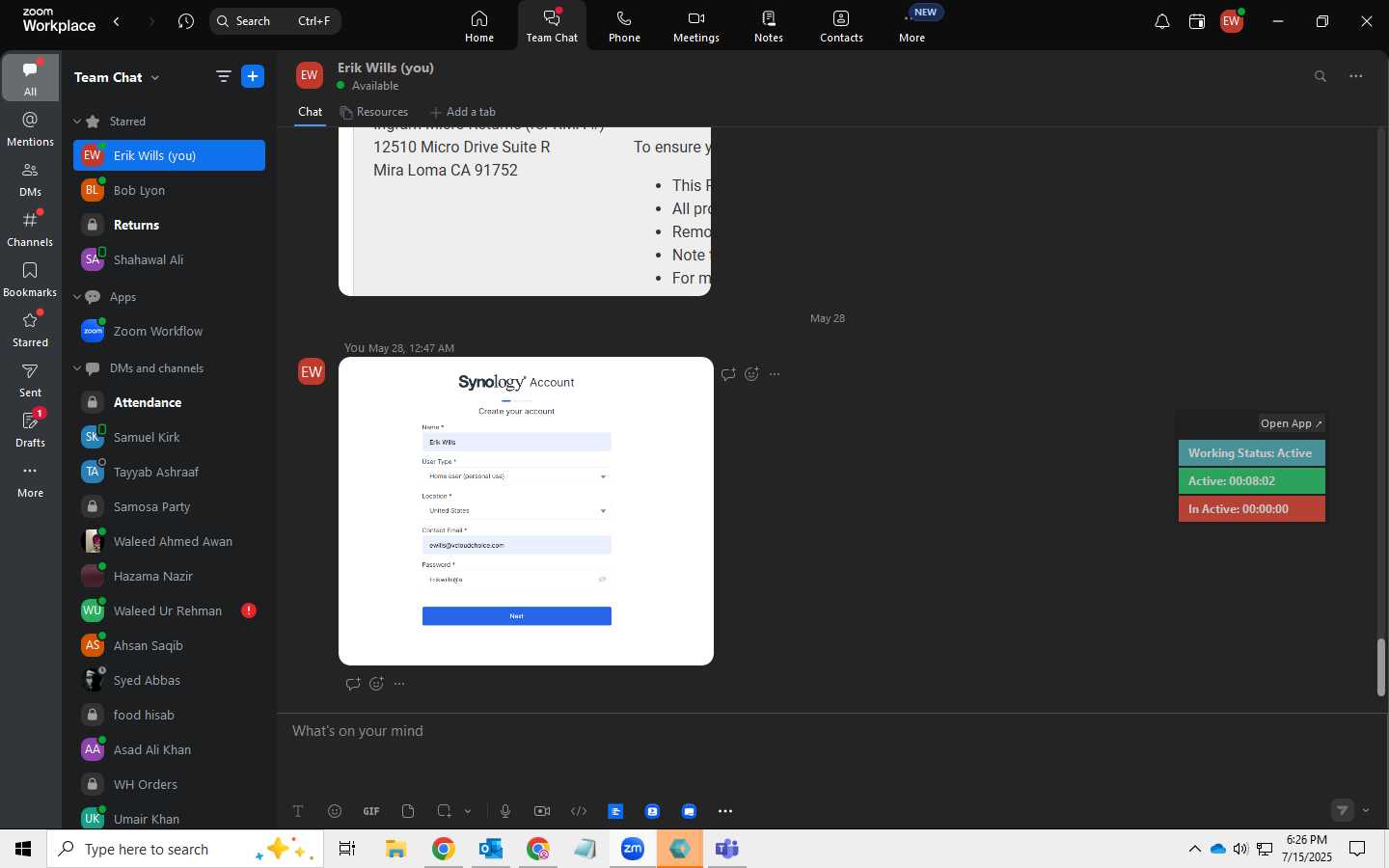The image size is (1389, 868).
Task: Open the Meetings tab
Action: pos(696,26)
